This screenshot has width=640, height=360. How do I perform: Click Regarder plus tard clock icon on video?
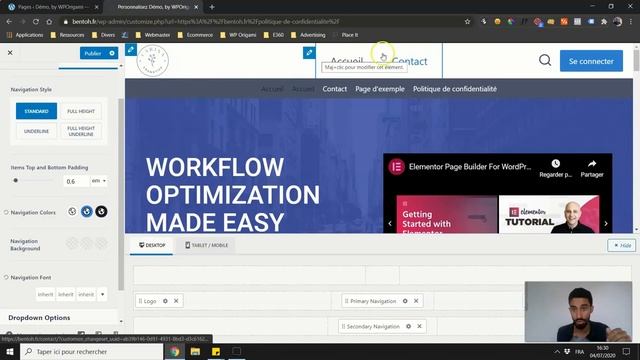point(556,164)
